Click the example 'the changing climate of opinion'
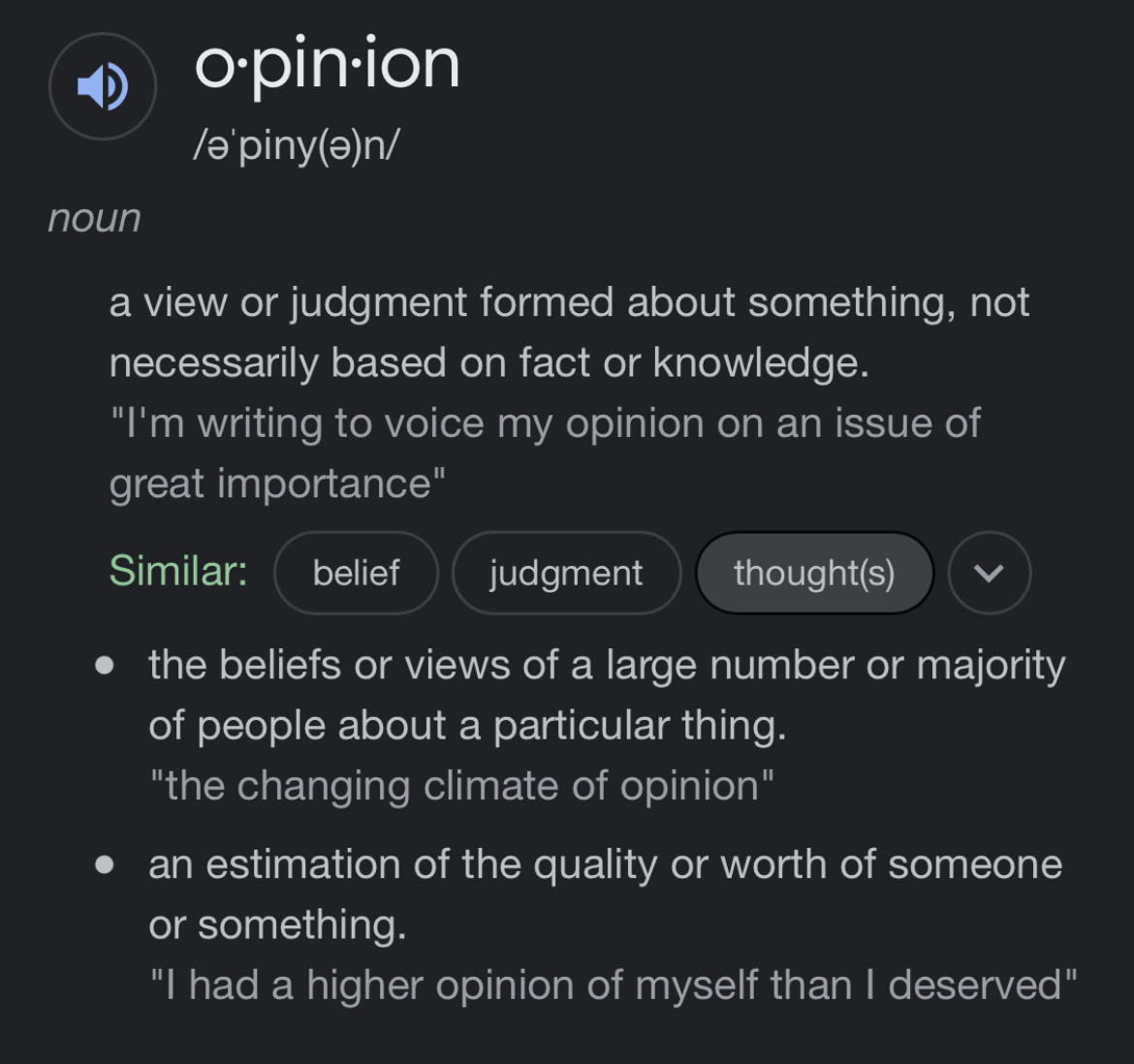 click(x=461, y=786)
